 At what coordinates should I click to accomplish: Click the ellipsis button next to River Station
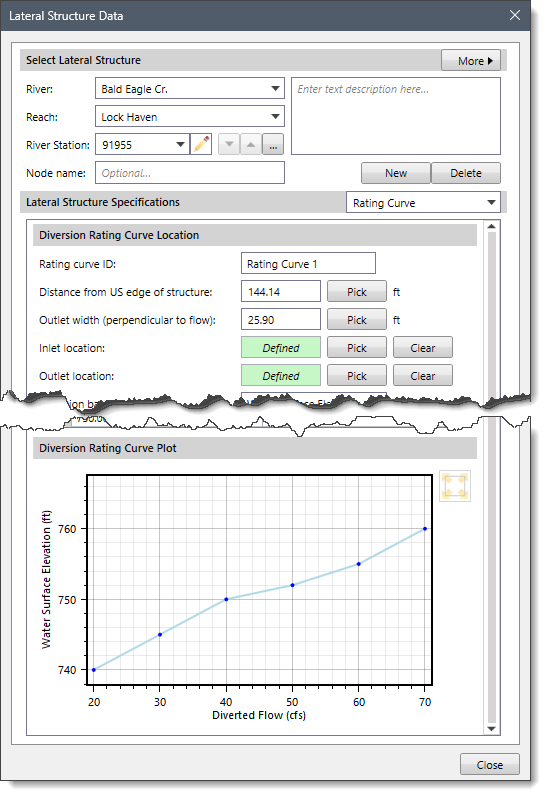click(273, 145)
